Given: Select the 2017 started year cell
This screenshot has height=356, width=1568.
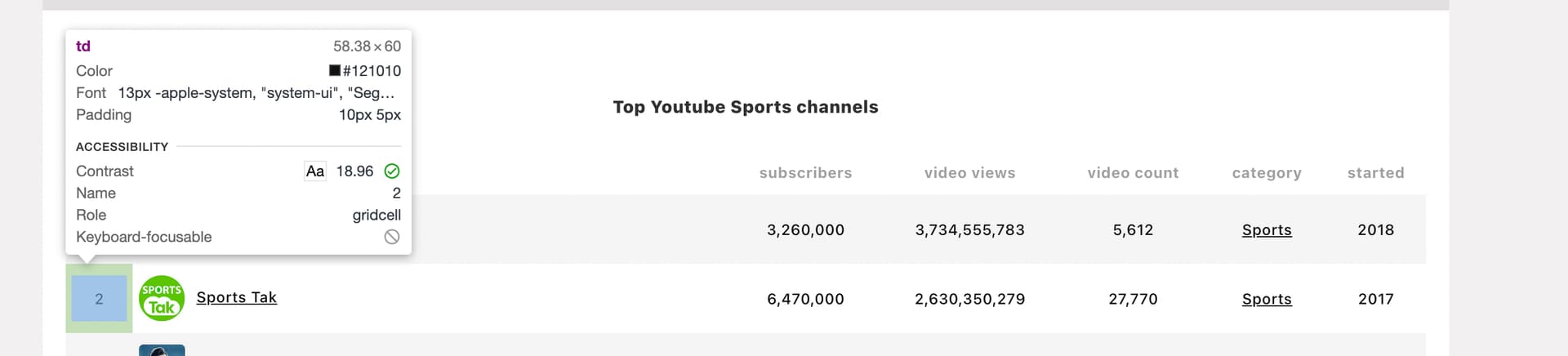Looking at the screenshot, I should (x=1375, y=299).
